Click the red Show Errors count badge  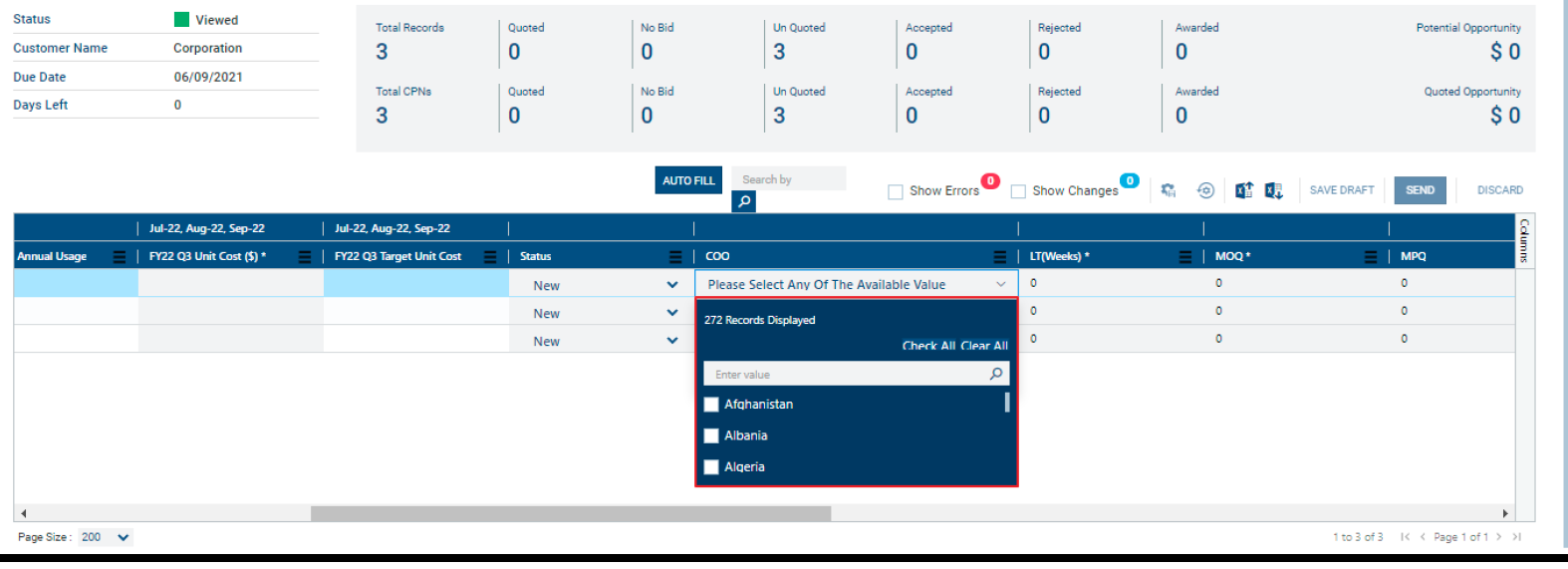click(x=990, y=180)
